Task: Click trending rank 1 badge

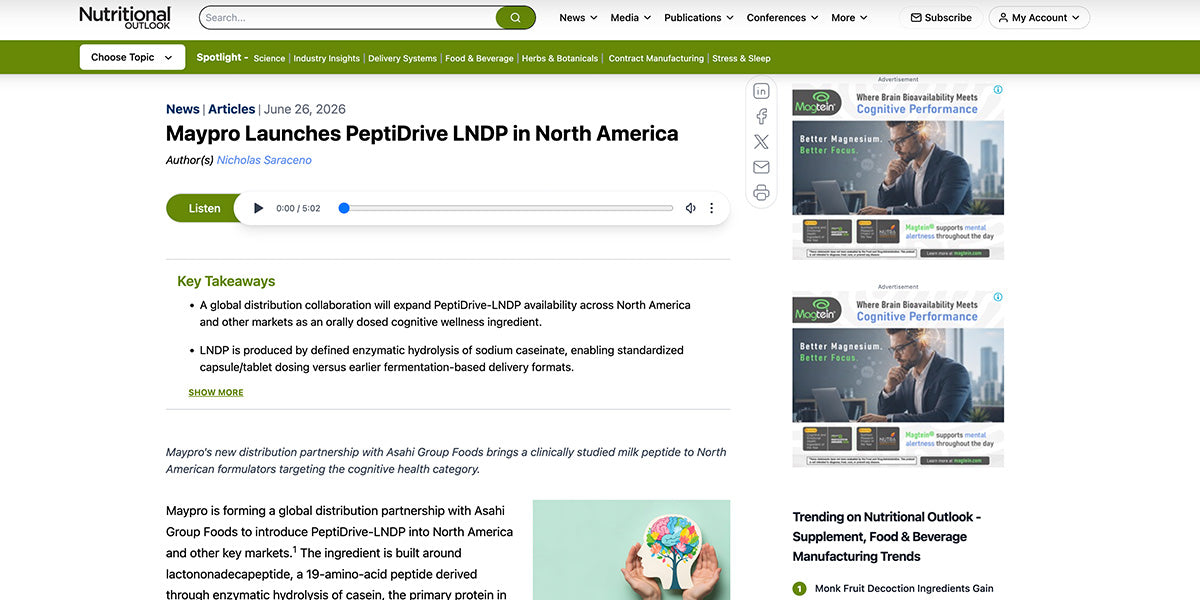Action: (799, 589)
